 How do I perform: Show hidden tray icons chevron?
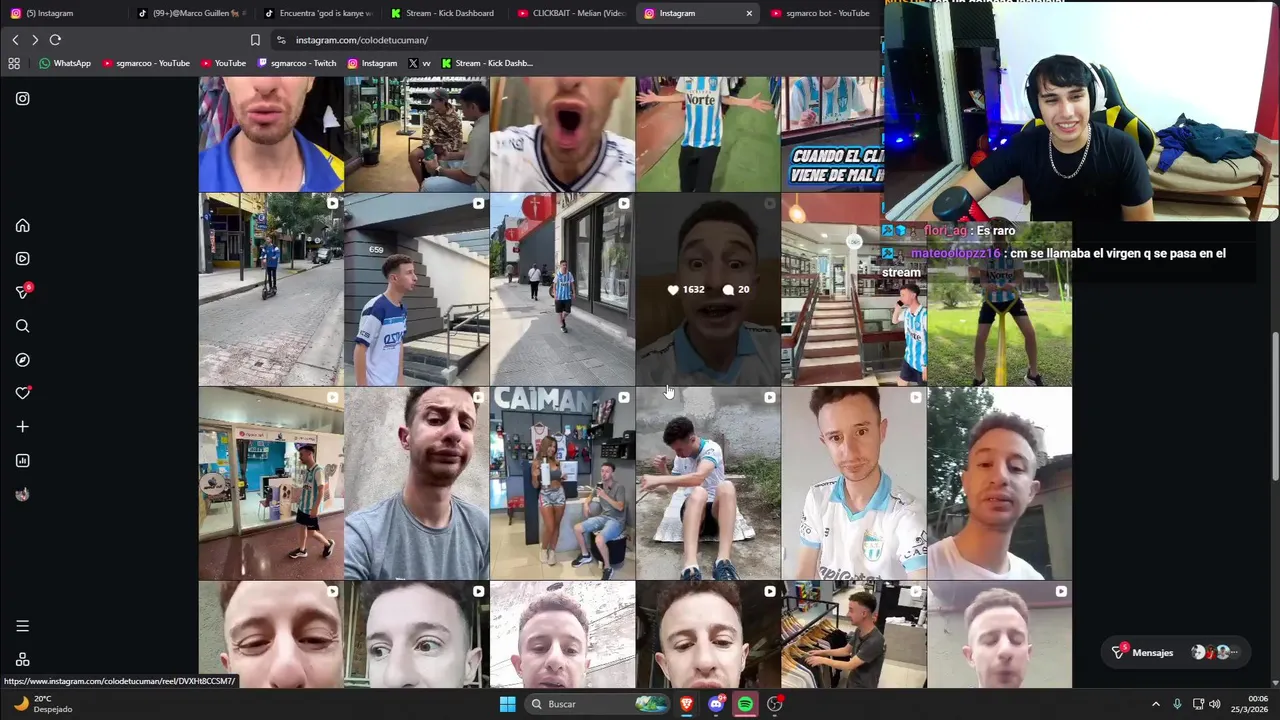[x=1156, y=704]
